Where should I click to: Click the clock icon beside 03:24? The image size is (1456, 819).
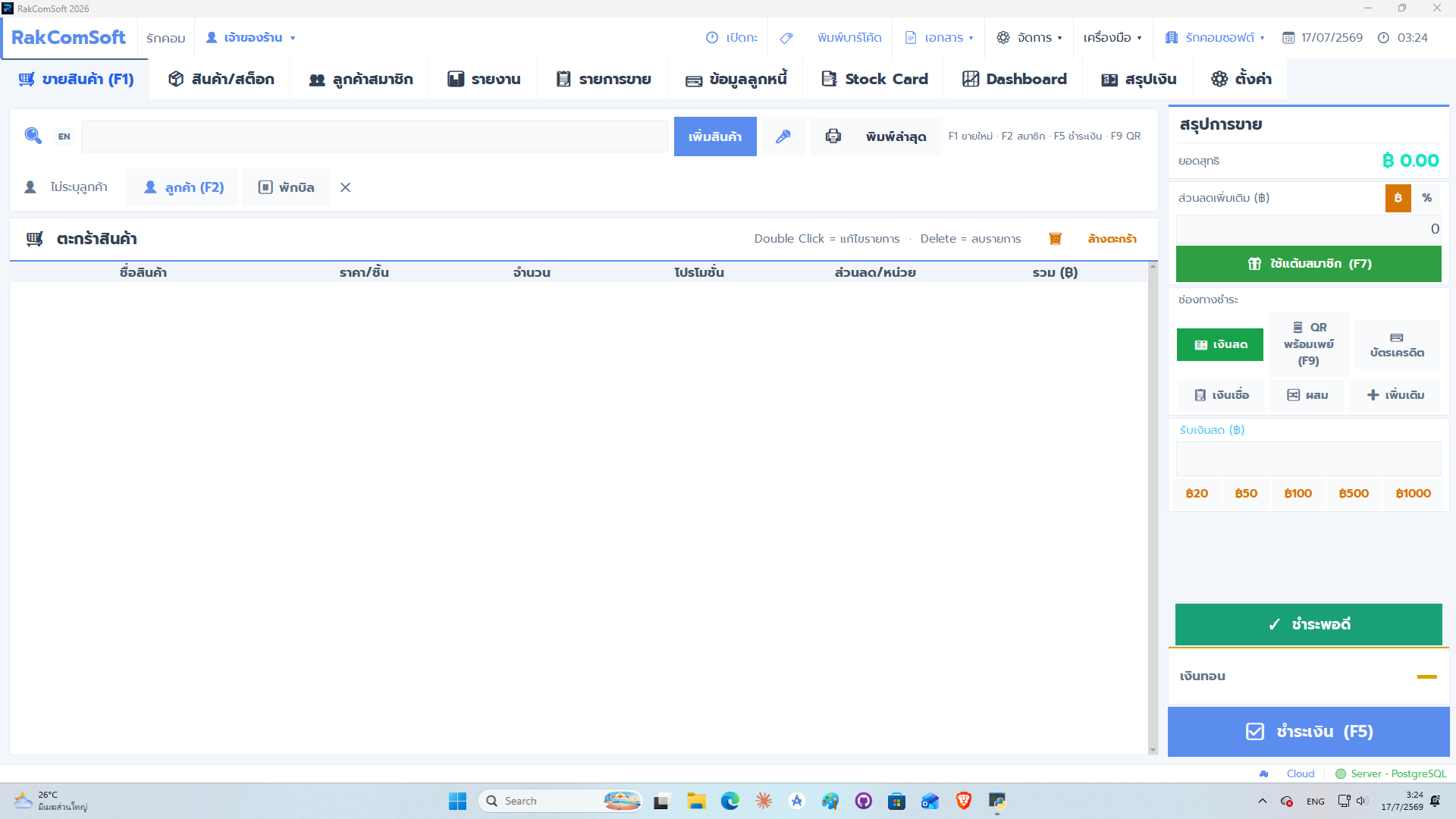pyautogui.click(x=1383, y=38)
